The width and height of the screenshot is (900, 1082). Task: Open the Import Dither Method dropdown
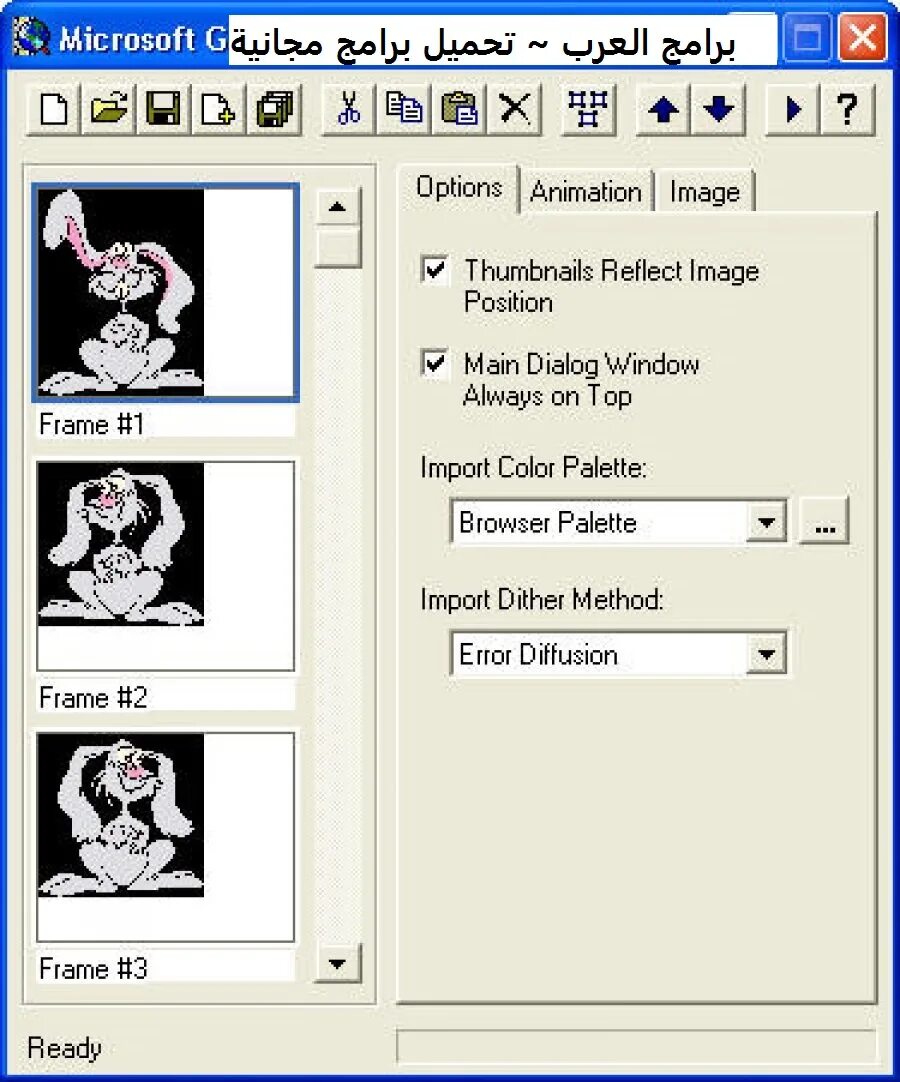coord(767,653)
